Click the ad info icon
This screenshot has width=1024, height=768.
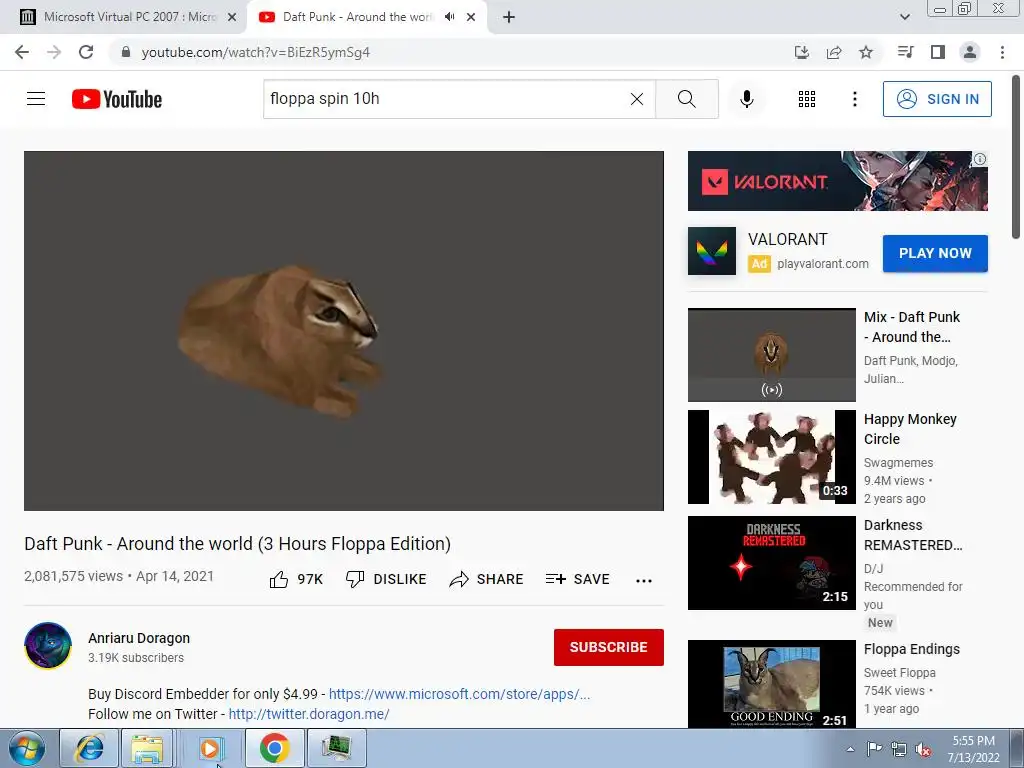(980, 159)
